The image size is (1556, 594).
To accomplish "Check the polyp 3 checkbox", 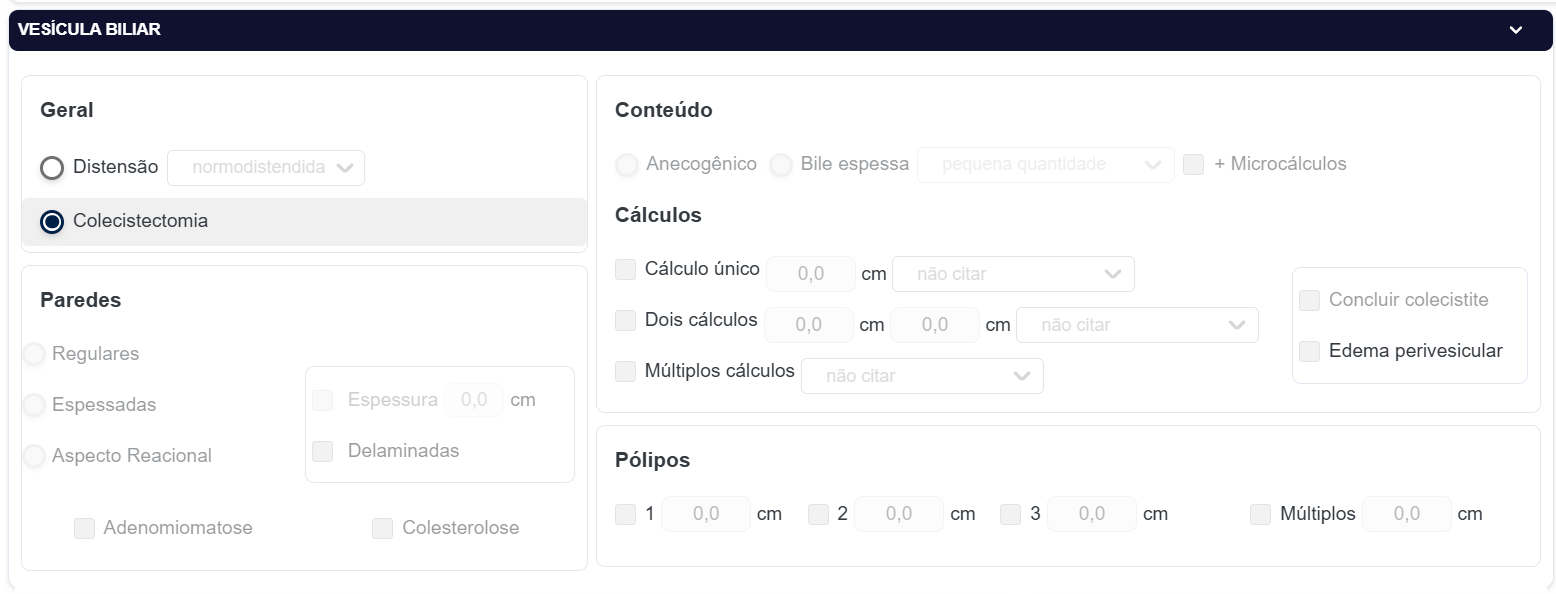I will tap(1011, 514).
